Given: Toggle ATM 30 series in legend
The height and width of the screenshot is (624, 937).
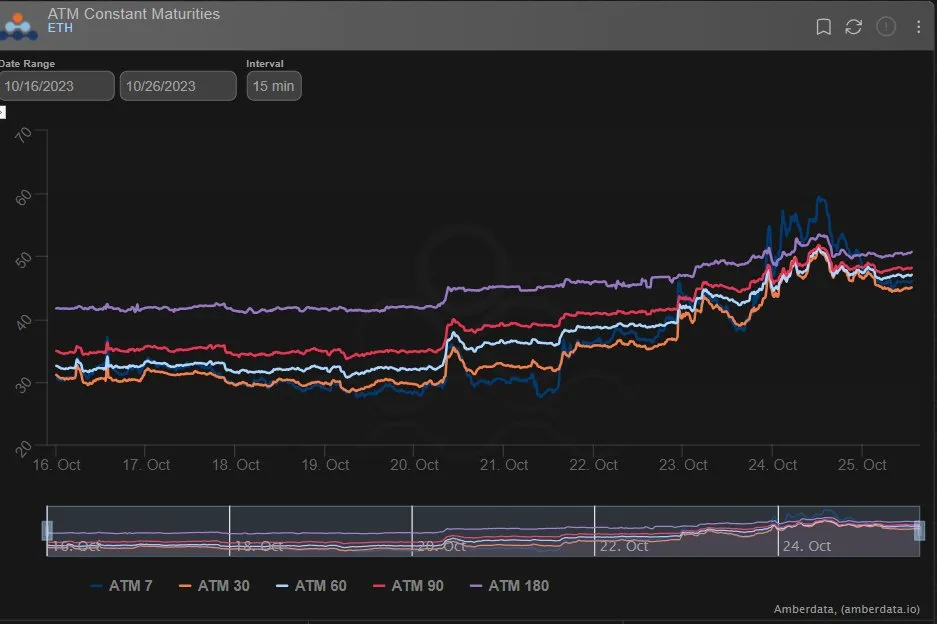Looking at the screenshot, I should (214, 586).
